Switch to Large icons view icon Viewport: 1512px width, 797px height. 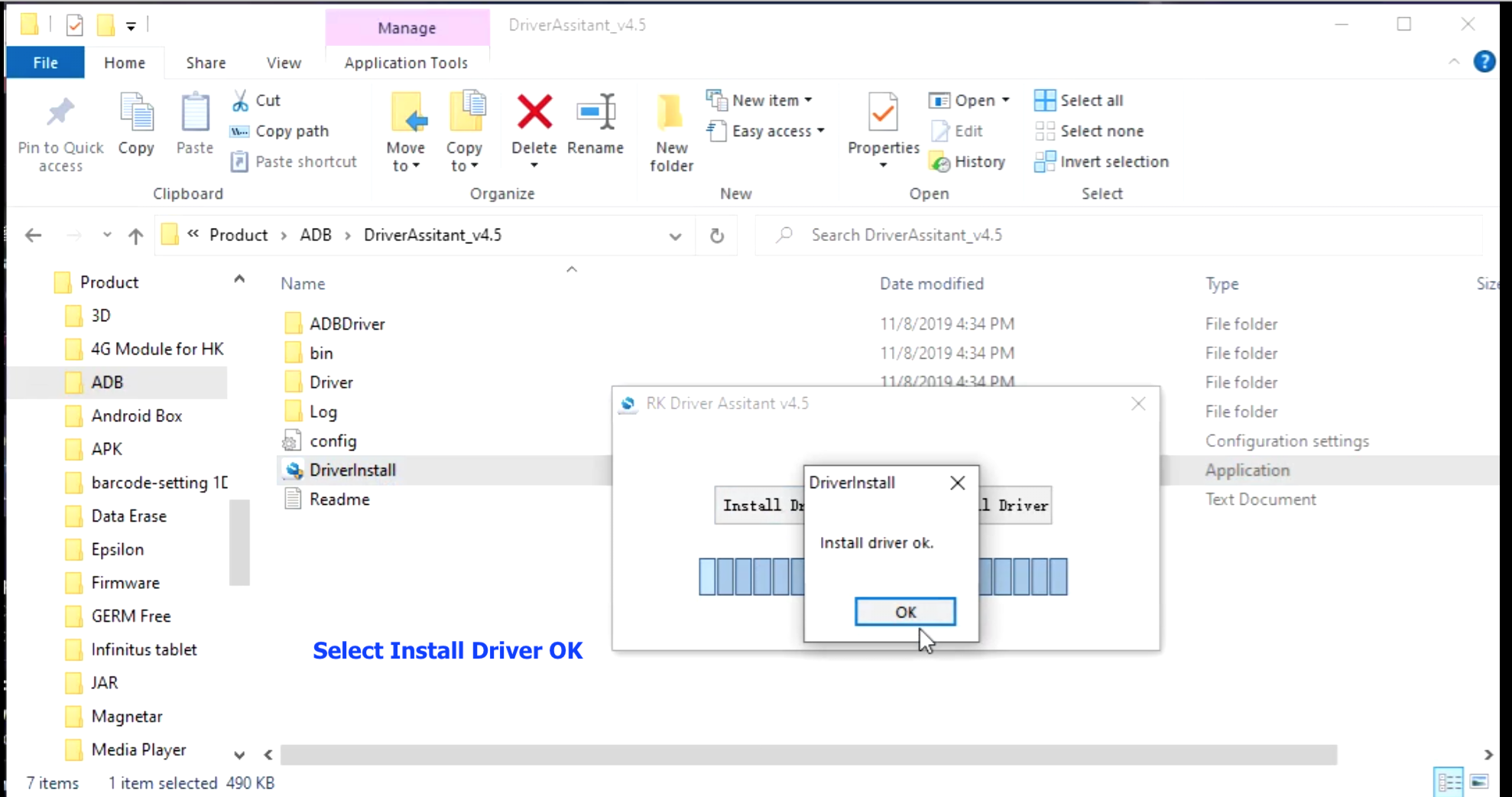point(1479,782)
